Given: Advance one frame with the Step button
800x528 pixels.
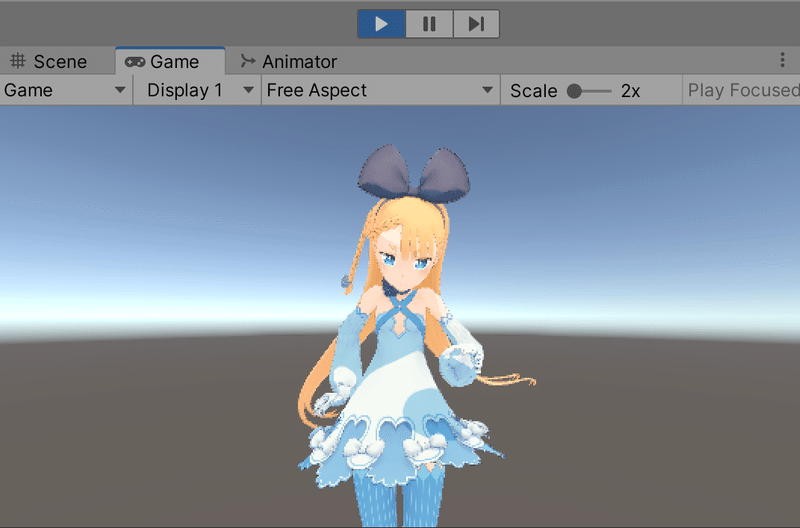Looking at the screenshot, I should (476, 24).
